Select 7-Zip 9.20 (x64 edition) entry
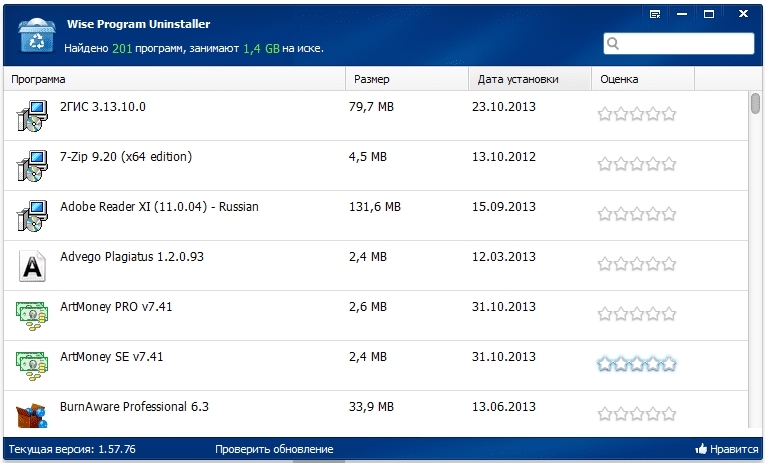 pyautogui.click(x=126, y=157)
